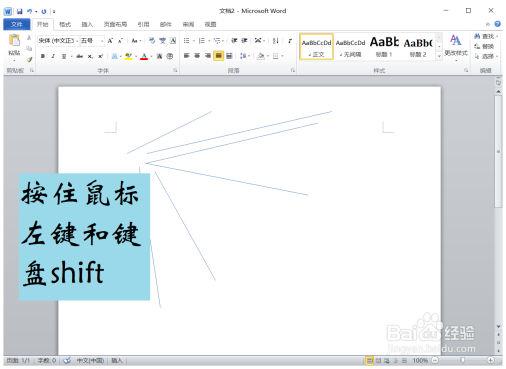Toggle the highlighted Justify alignment button

[218, 56]
